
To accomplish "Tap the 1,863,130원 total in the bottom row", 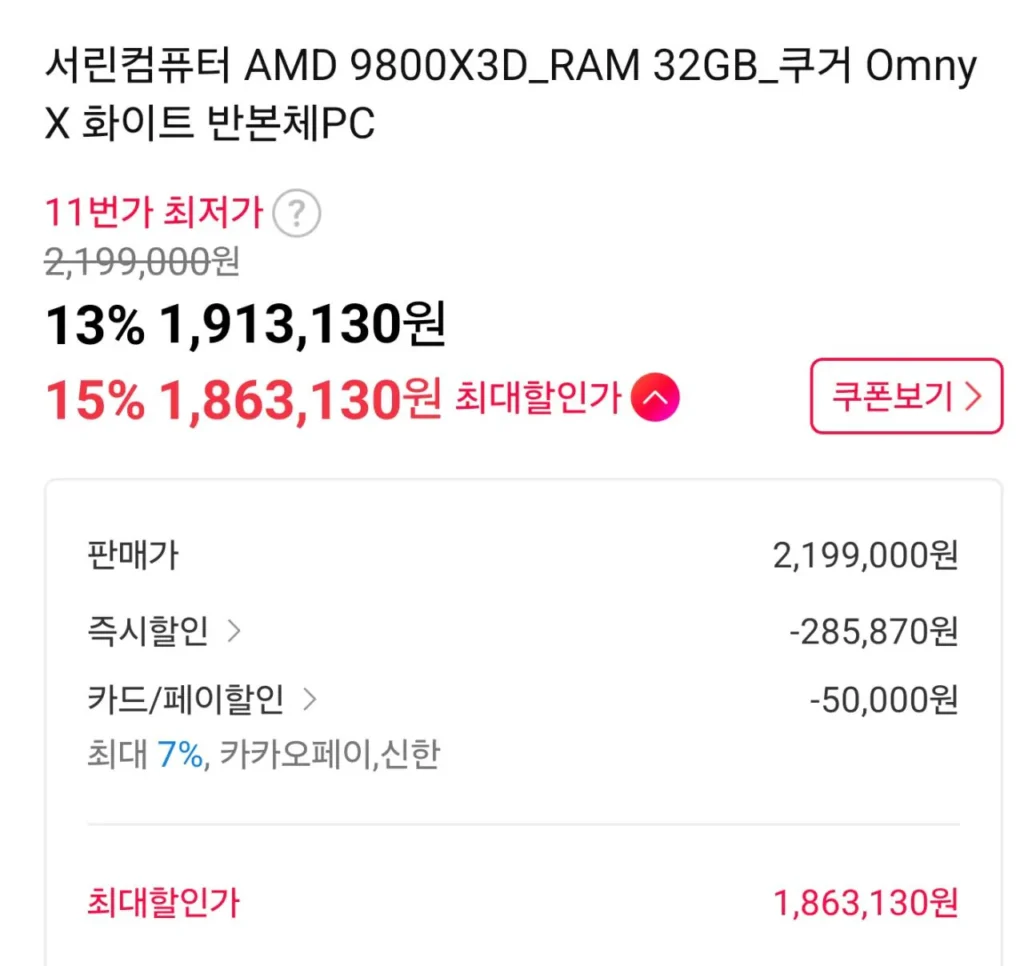I will [866, 903].
